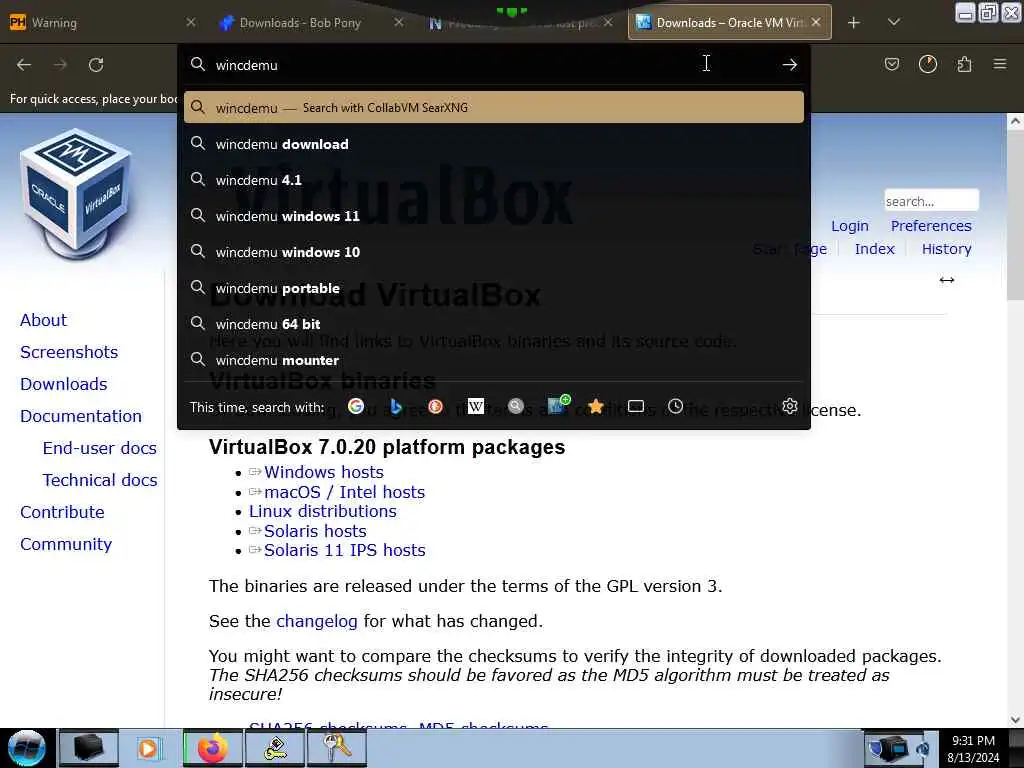Screen dimensions: 1024x768
Task: Open the single key taskbar icon
Action: (275, 748)
